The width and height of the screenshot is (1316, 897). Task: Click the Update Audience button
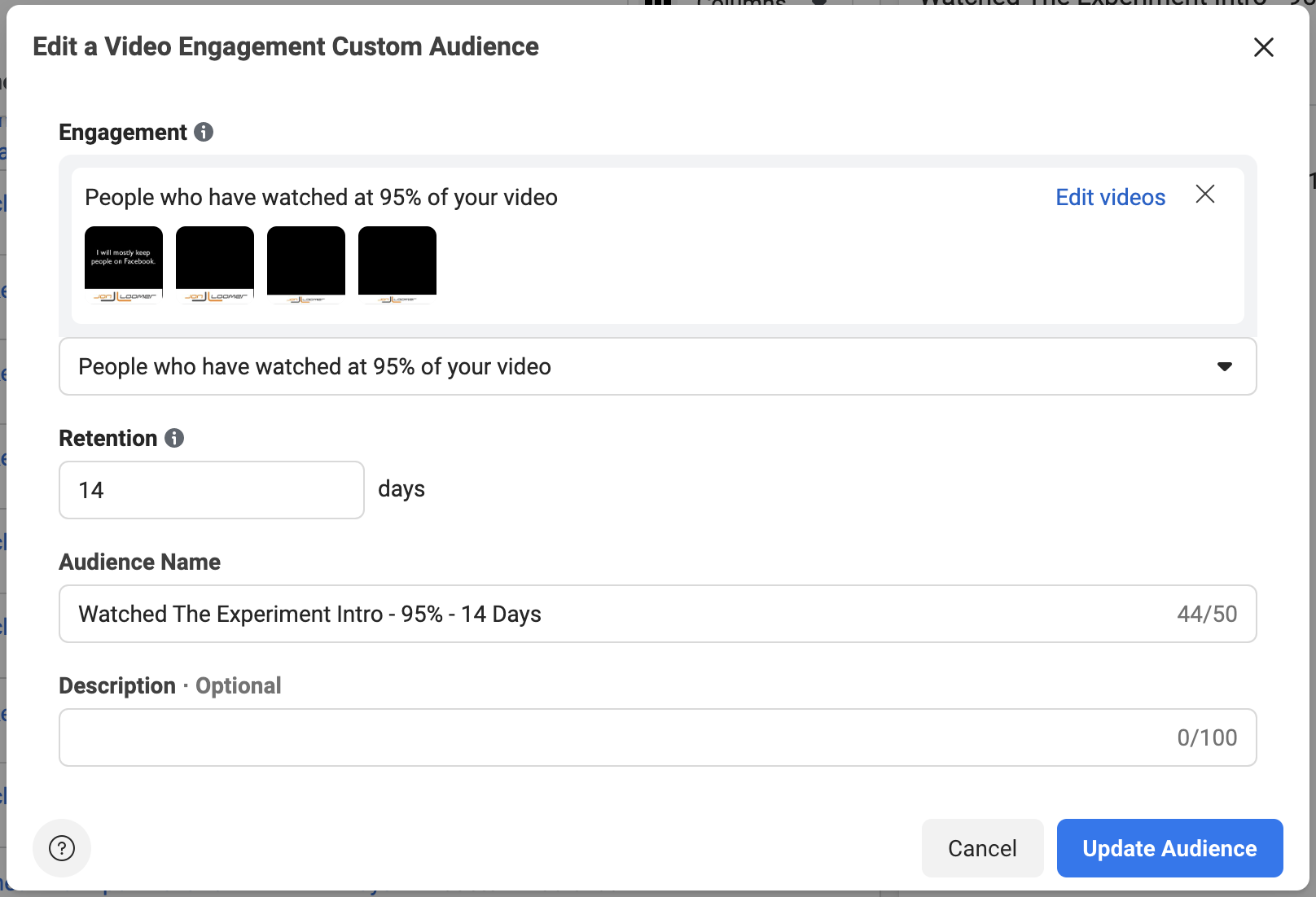[1169, 848]
